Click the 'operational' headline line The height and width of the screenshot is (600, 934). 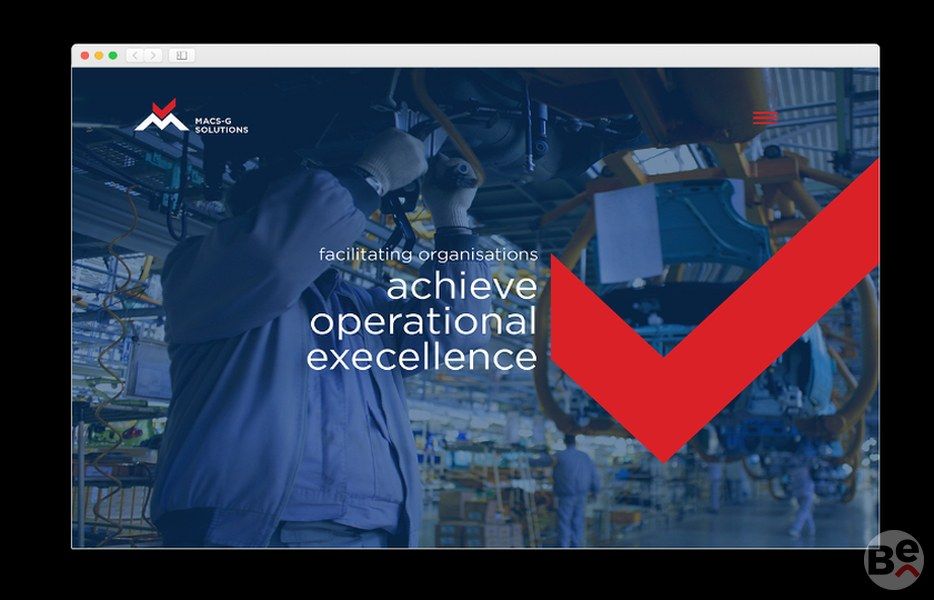(x=423, y=322)
